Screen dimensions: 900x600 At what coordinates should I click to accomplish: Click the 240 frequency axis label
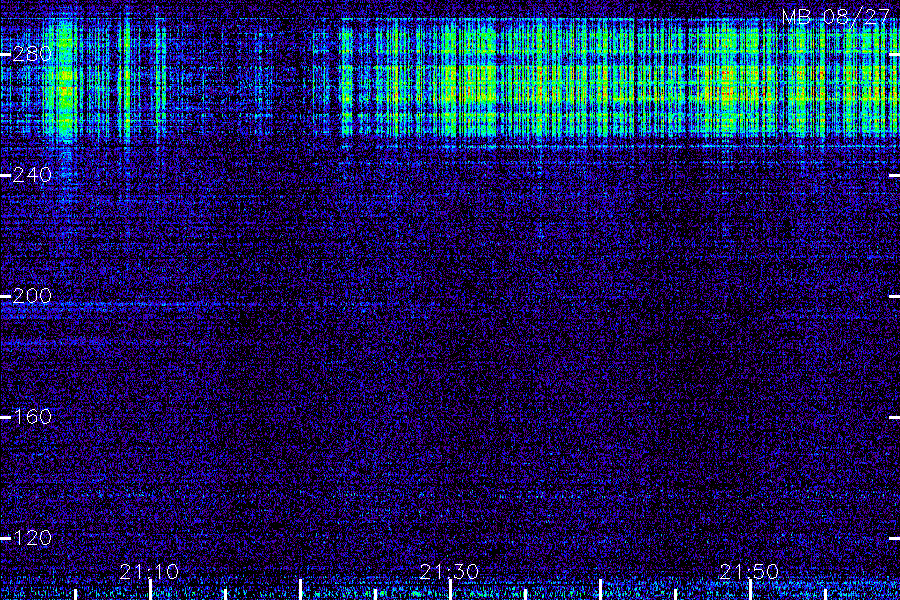tap(32, 175)
